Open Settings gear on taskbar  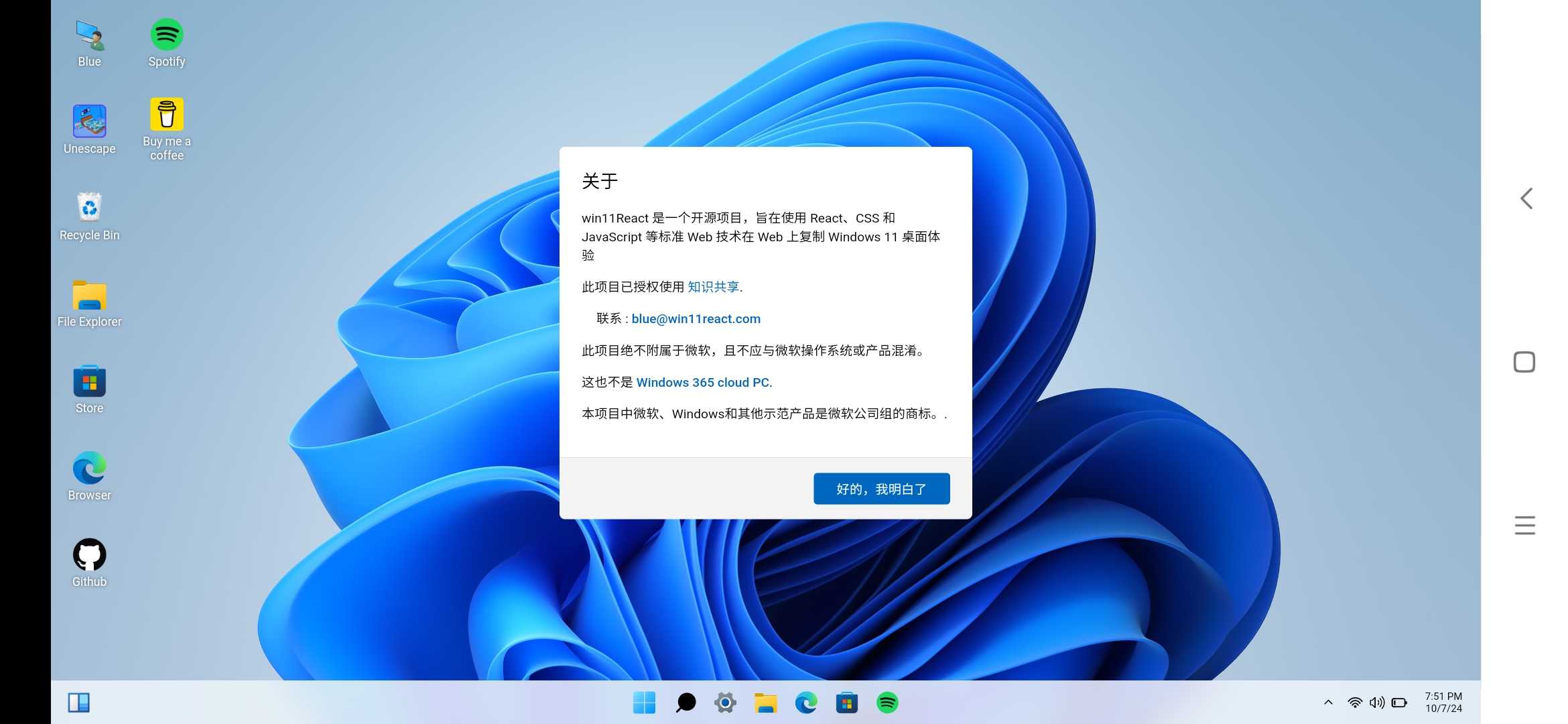point(725,703)
